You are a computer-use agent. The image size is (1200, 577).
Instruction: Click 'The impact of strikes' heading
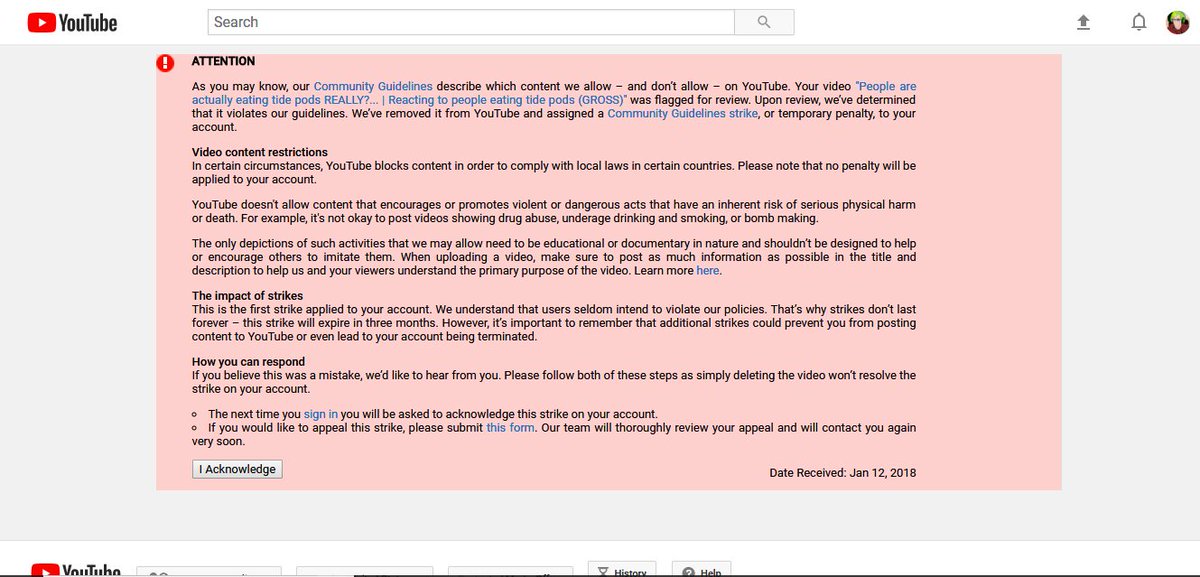(x=248, y=296)
